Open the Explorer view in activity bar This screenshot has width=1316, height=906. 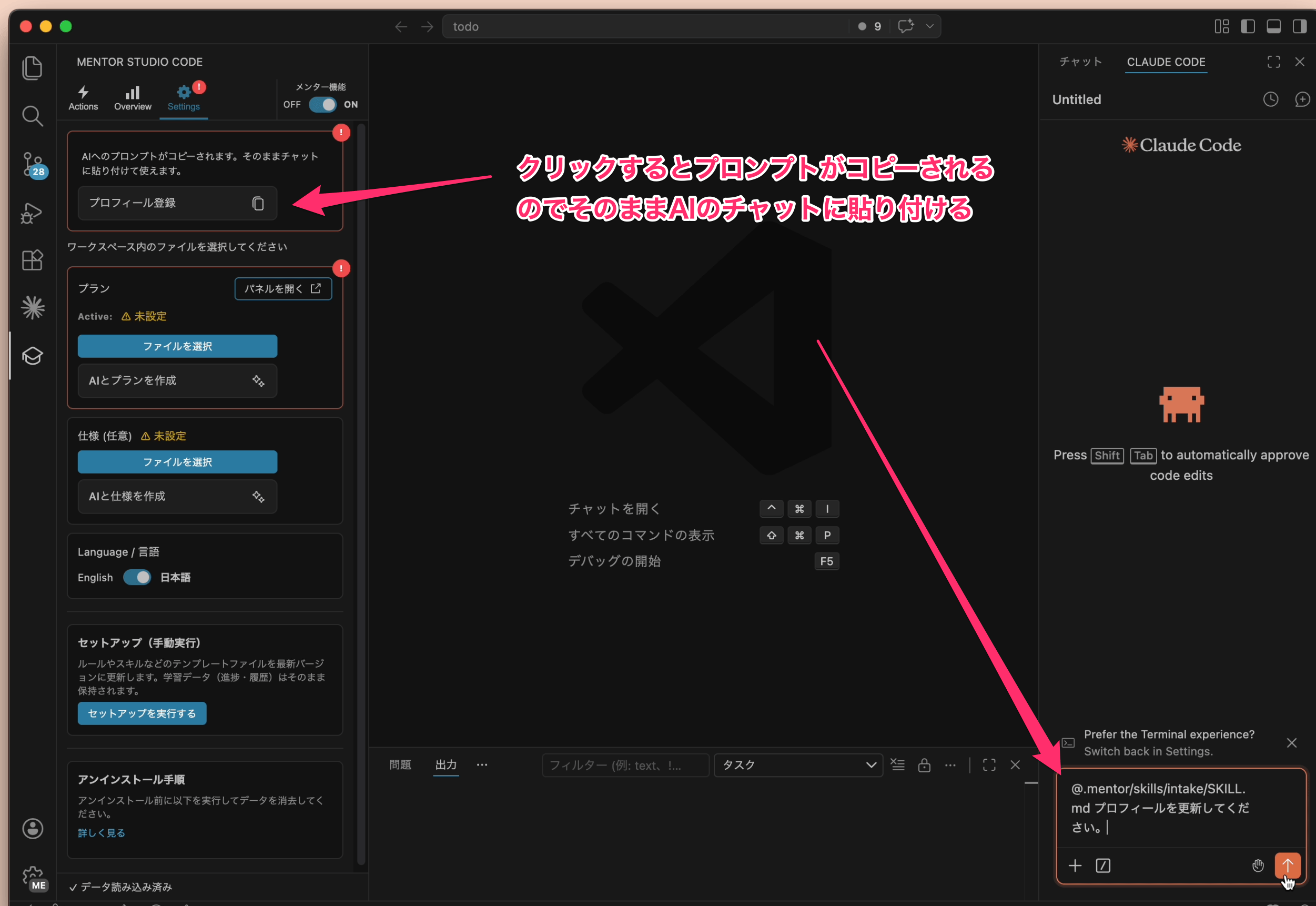32,68
